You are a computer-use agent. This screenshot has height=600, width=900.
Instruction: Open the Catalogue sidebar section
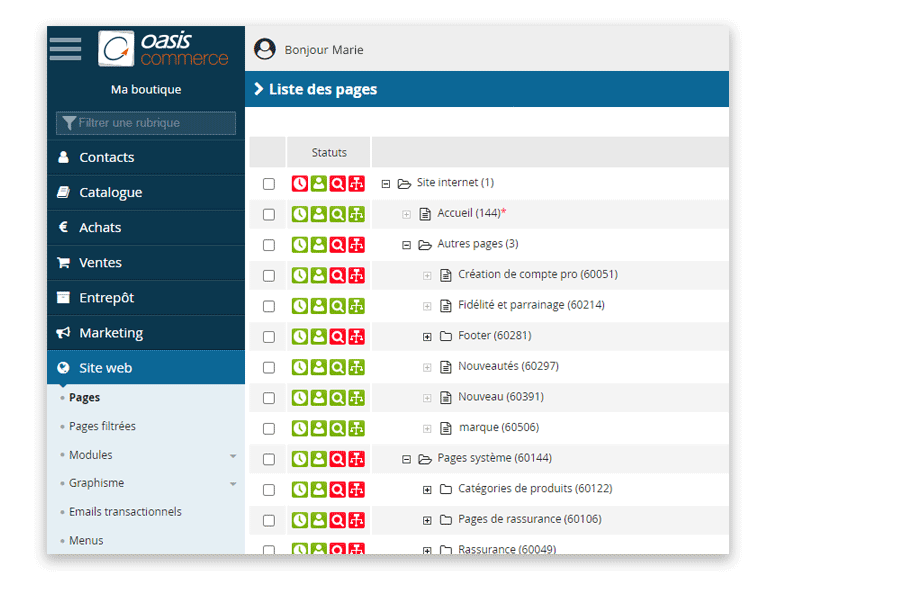pyautogui.click(x=146, y=192)
